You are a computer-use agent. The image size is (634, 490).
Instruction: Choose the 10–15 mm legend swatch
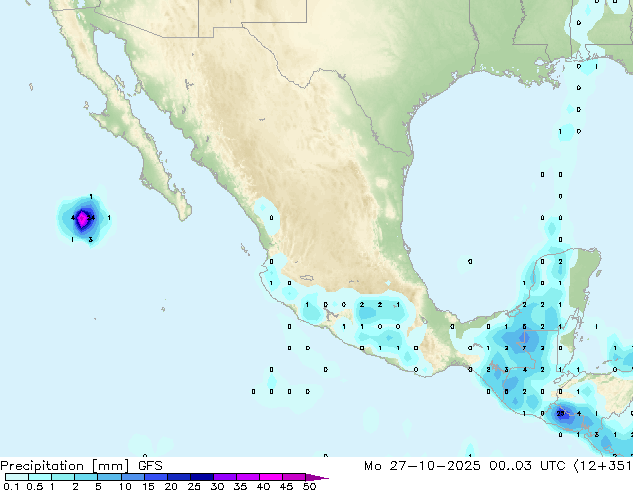point(132,477)
